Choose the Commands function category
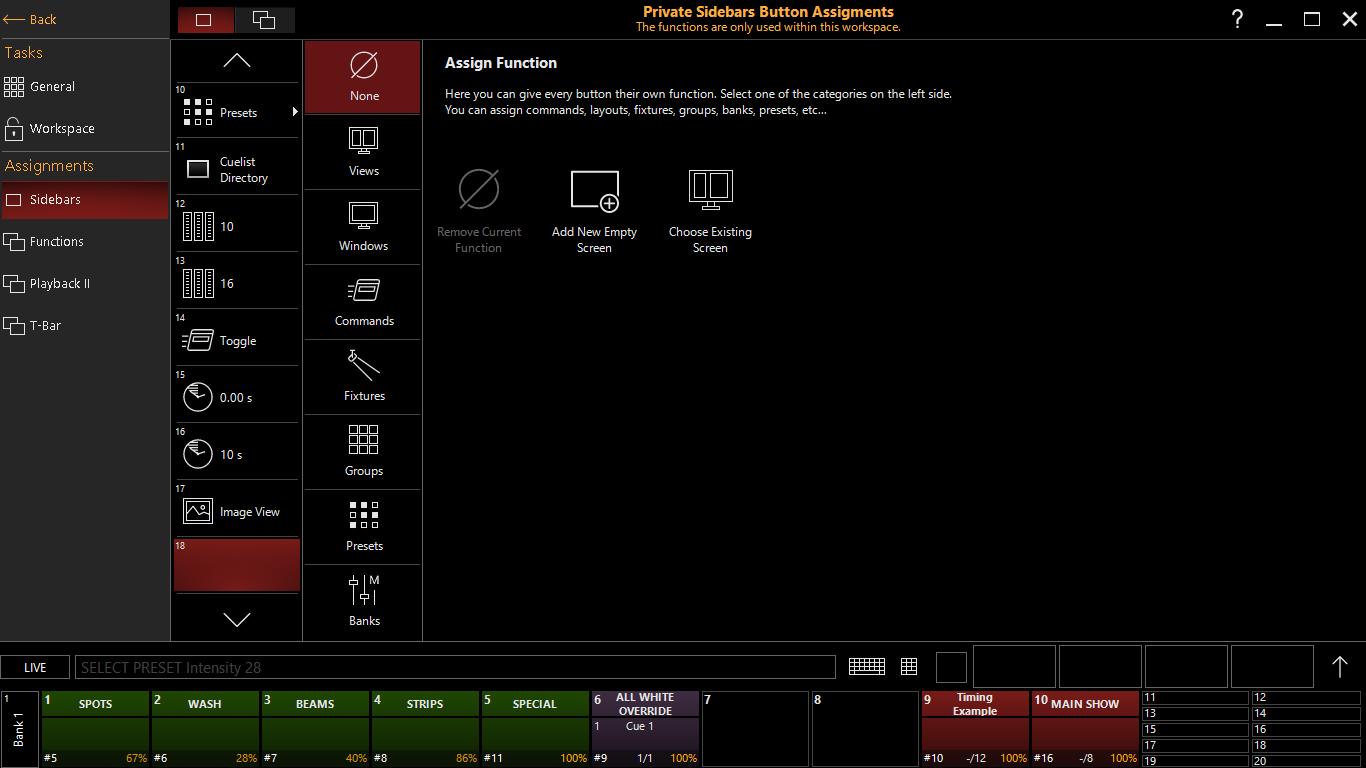 pyautogui.click(x=363, y=302)
